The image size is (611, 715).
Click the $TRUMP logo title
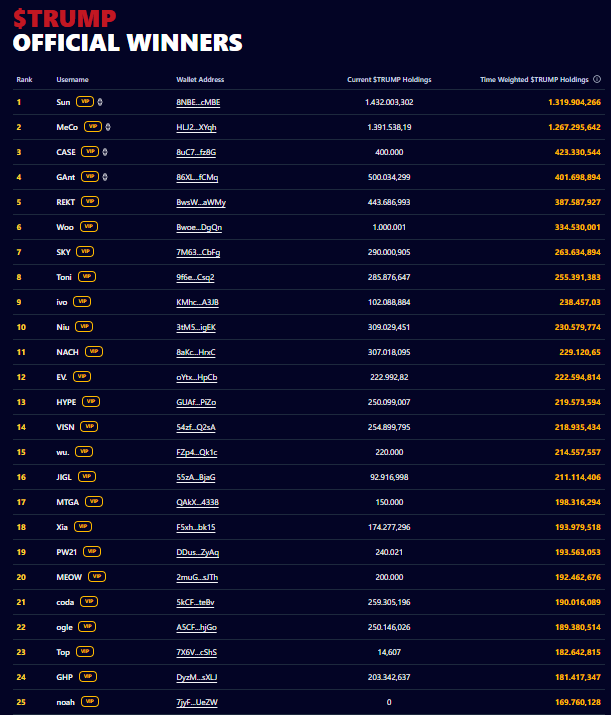64,18
